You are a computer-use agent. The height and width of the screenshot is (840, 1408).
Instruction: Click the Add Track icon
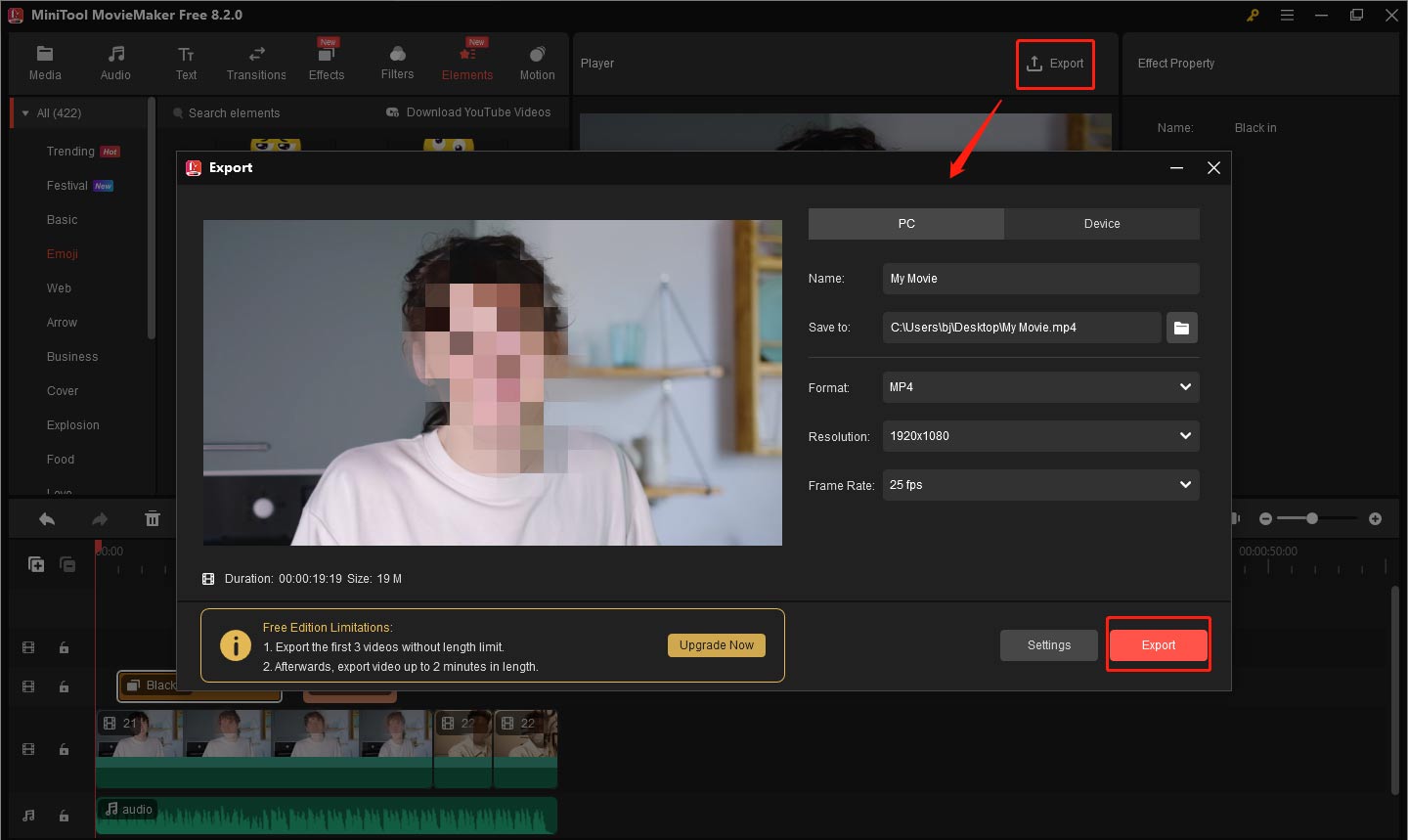pos(36,564)
